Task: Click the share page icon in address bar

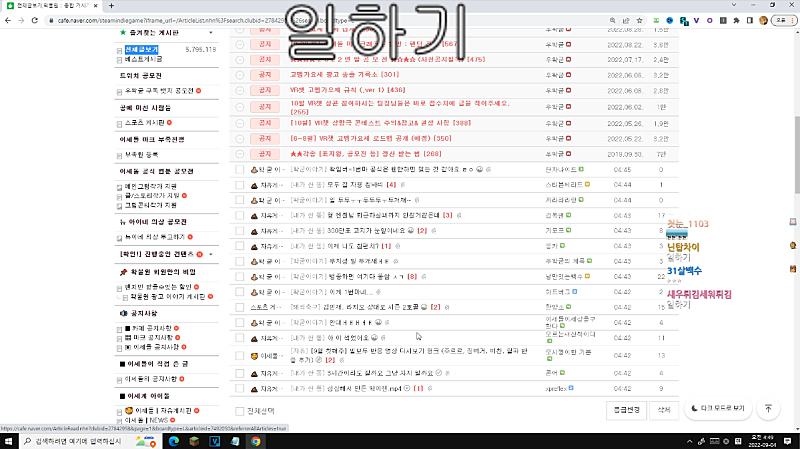Action: pos(626,20)
